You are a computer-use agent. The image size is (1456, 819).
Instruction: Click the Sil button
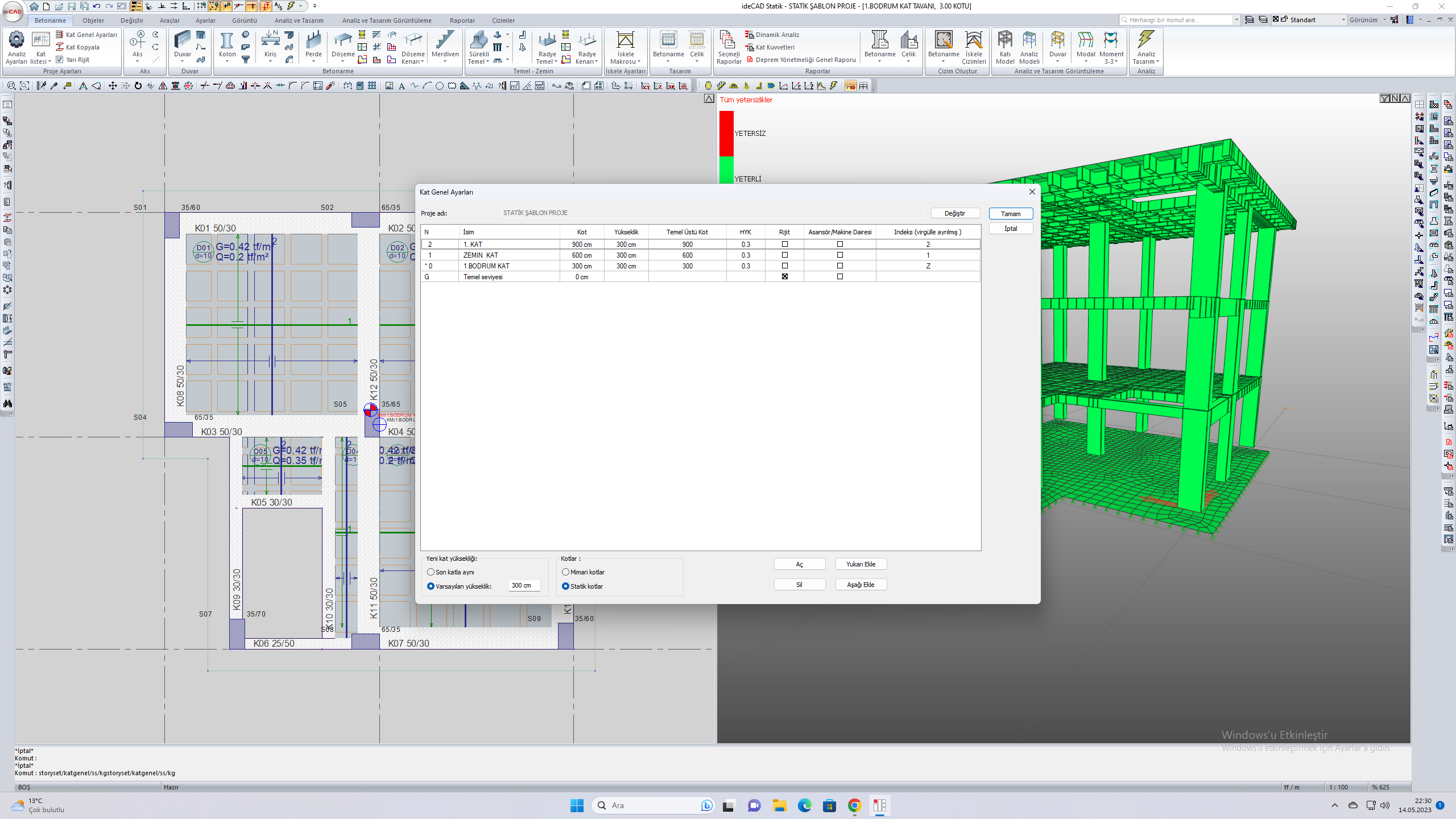799,585
